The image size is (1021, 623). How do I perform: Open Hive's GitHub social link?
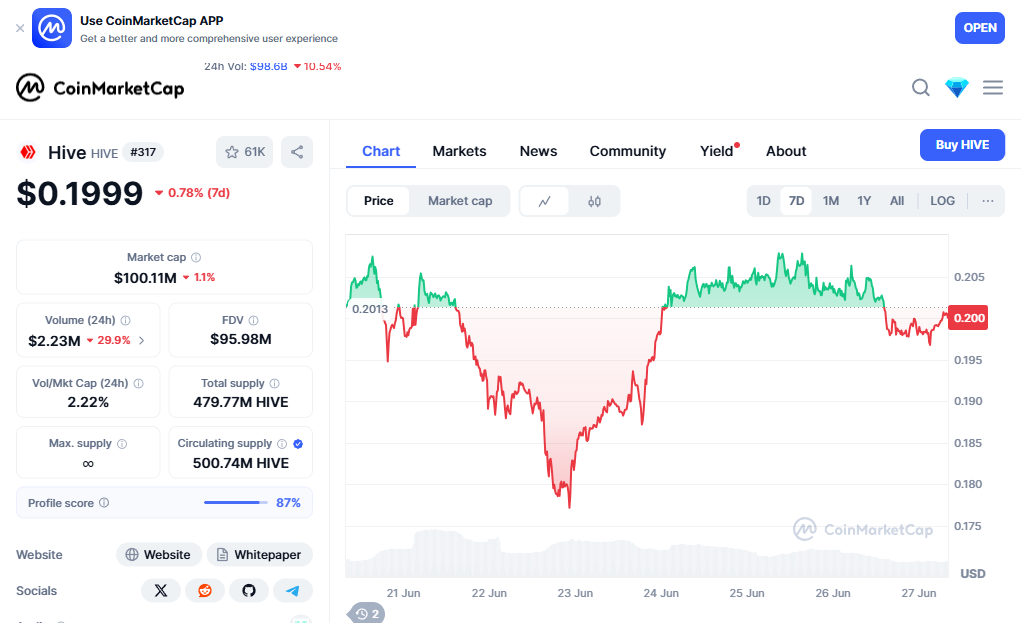click(249, 591)
